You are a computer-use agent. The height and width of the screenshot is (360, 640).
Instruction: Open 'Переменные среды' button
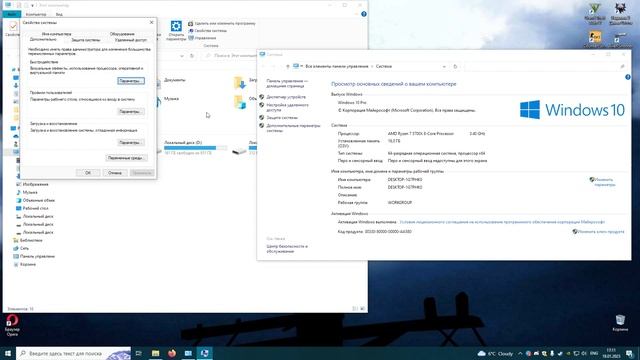126,158
